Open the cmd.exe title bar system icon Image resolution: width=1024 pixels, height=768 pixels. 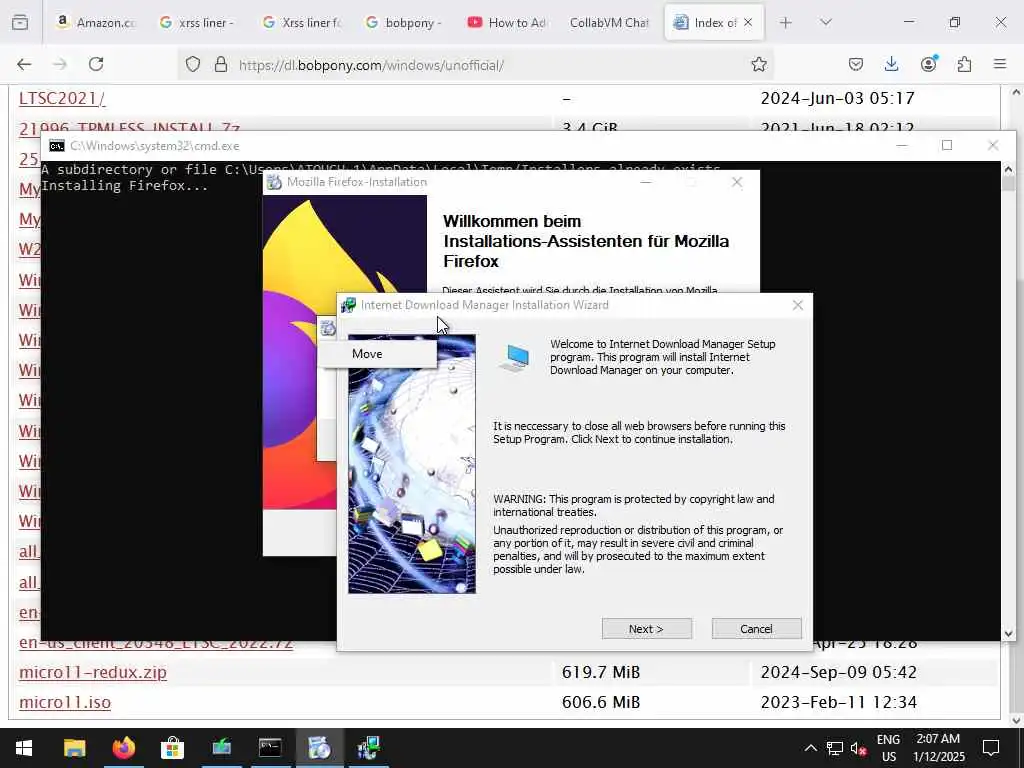pyautogui.click(x=57, y=146)
